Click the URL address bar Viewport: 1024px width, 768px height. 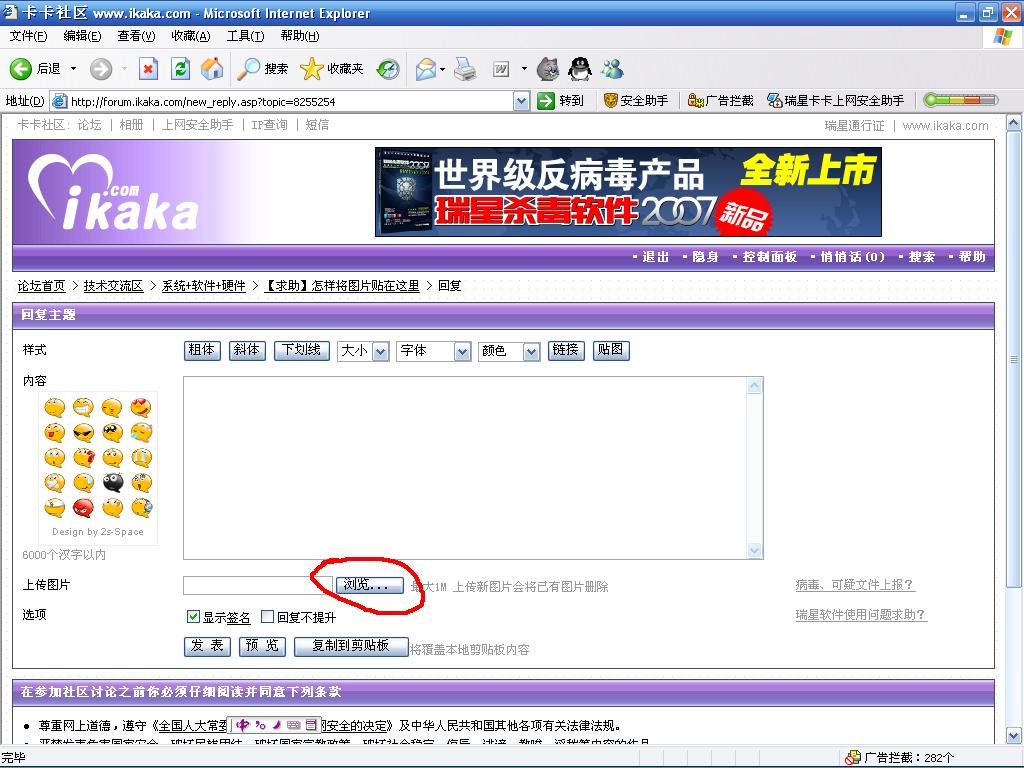coord(291,101)
